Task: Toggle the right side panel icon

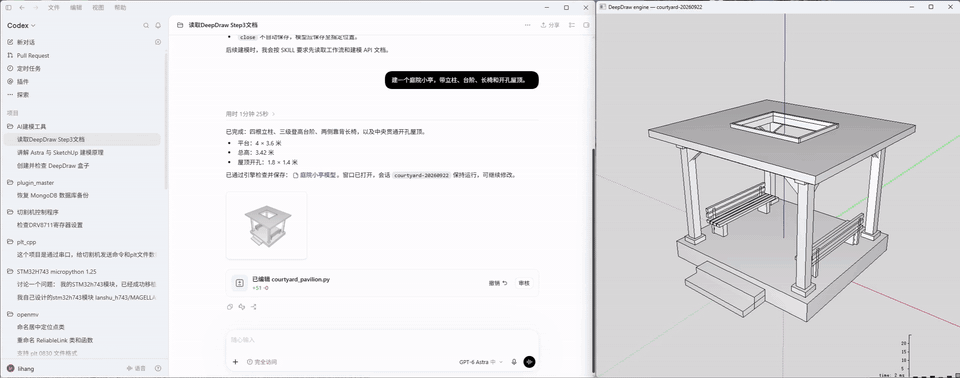Action: click(x=587, y=25)
